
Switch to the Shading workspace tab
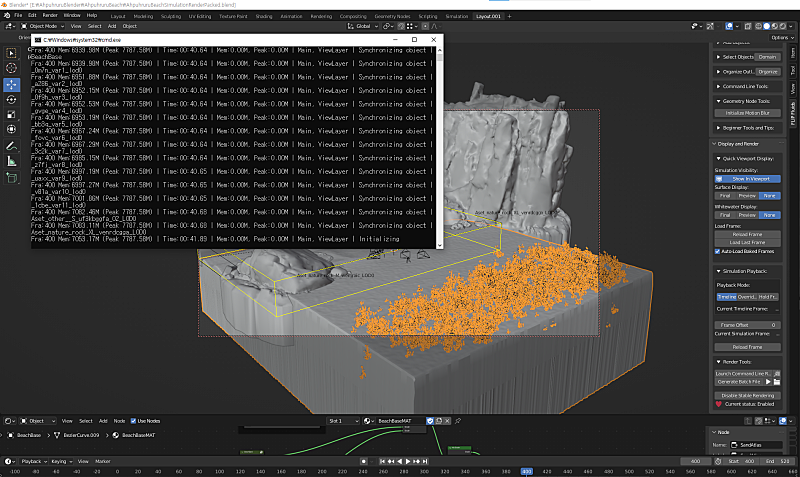point(263,16)
